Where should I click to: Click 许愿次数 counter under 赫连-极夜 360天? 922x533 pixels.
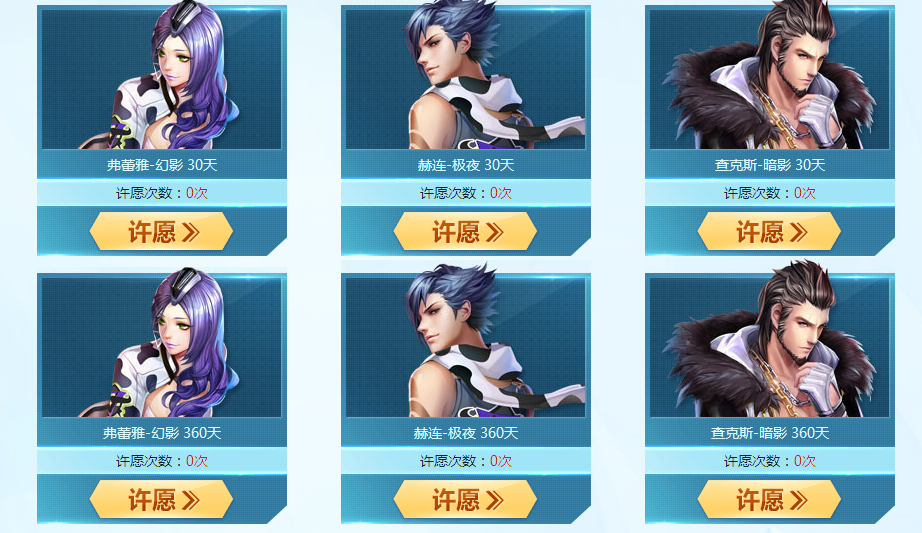[x=466, y=461]
